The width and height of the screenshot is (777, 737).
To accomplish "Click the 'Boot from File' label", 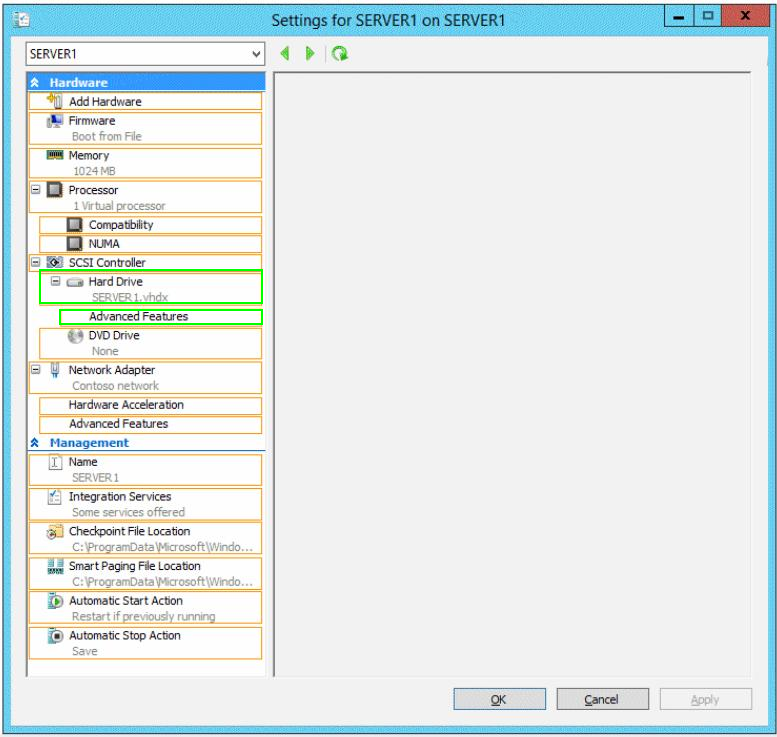I will point(107,136).
